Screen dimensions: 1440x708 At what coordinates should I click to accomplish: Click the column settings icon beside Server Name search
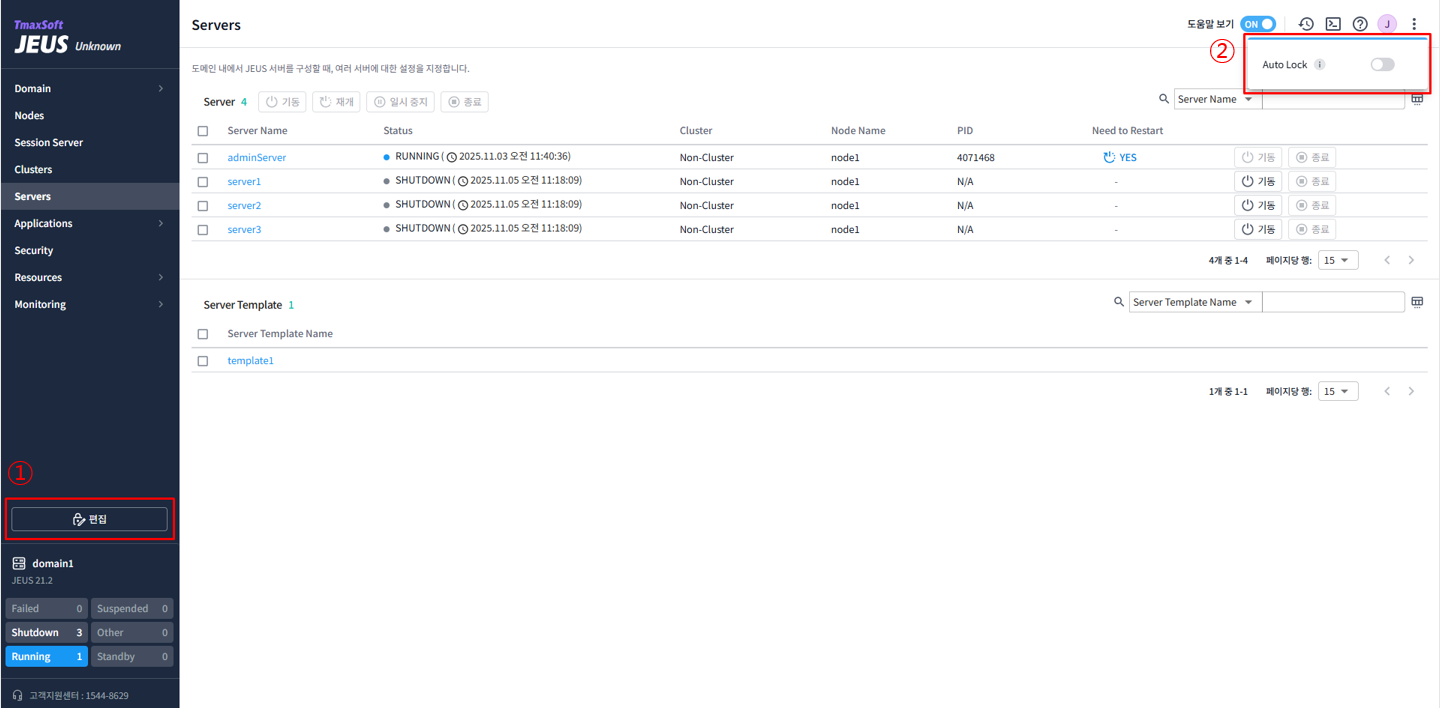[x=1417, y=98]
